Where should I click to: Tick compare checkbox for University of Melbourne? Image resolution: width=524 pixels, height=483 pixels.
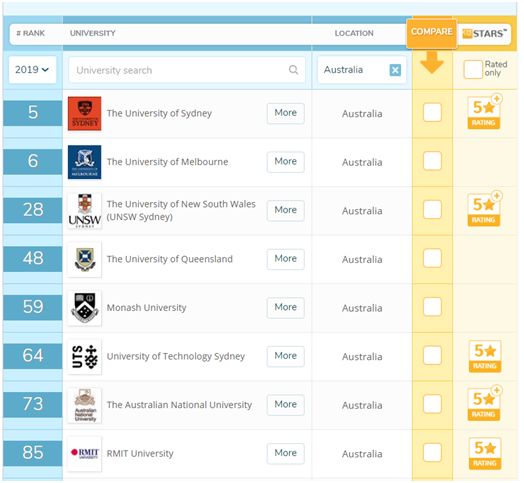(432, 161)
